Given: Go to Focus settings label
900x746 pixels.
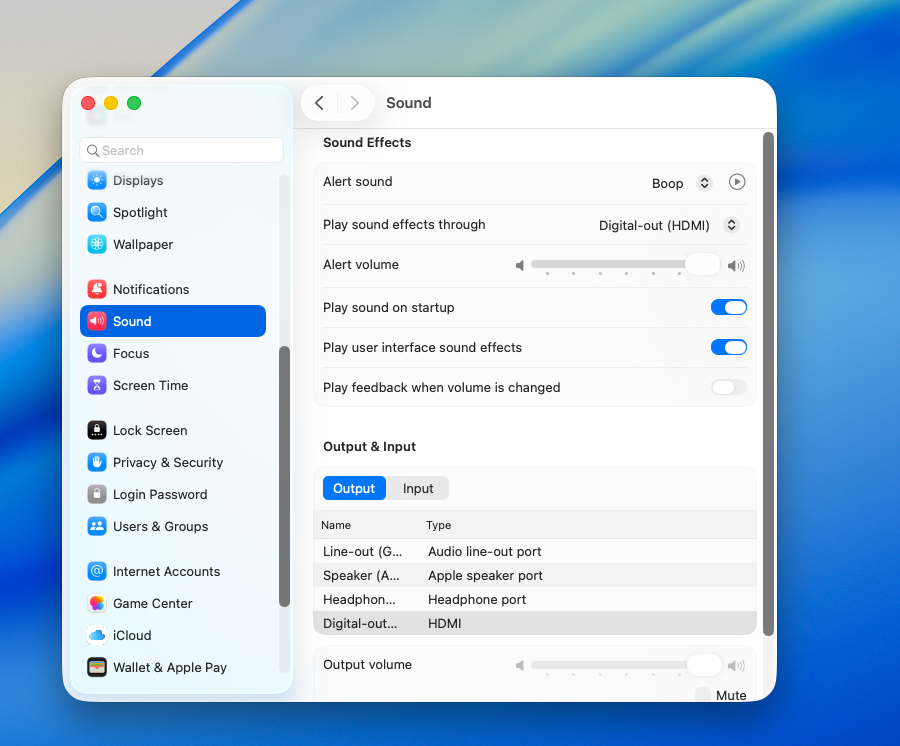Looking at the screenshot, I should 131,353.
